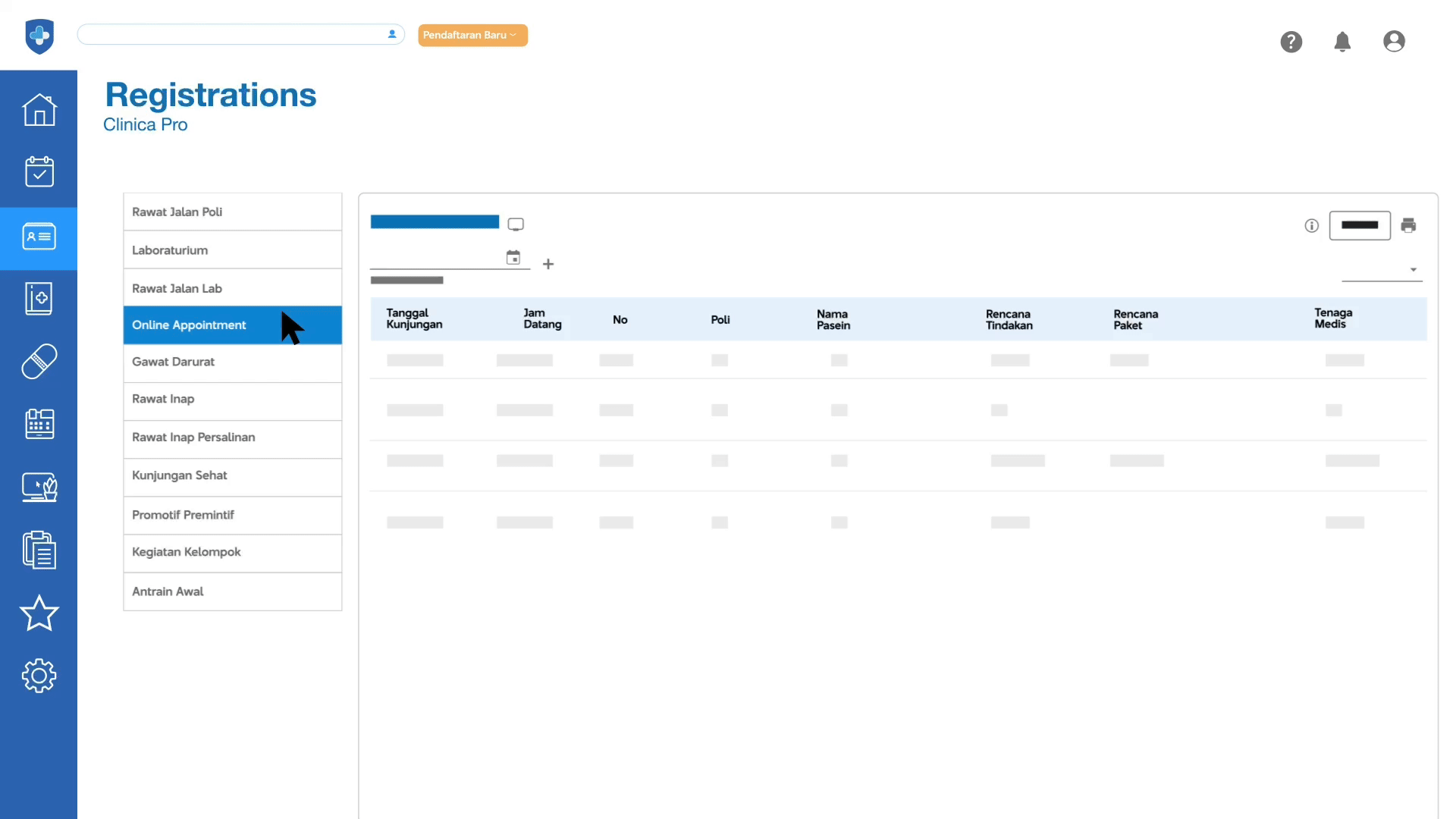
Task: Open the user account profile icon
Action: click(x=1394, y=42)
